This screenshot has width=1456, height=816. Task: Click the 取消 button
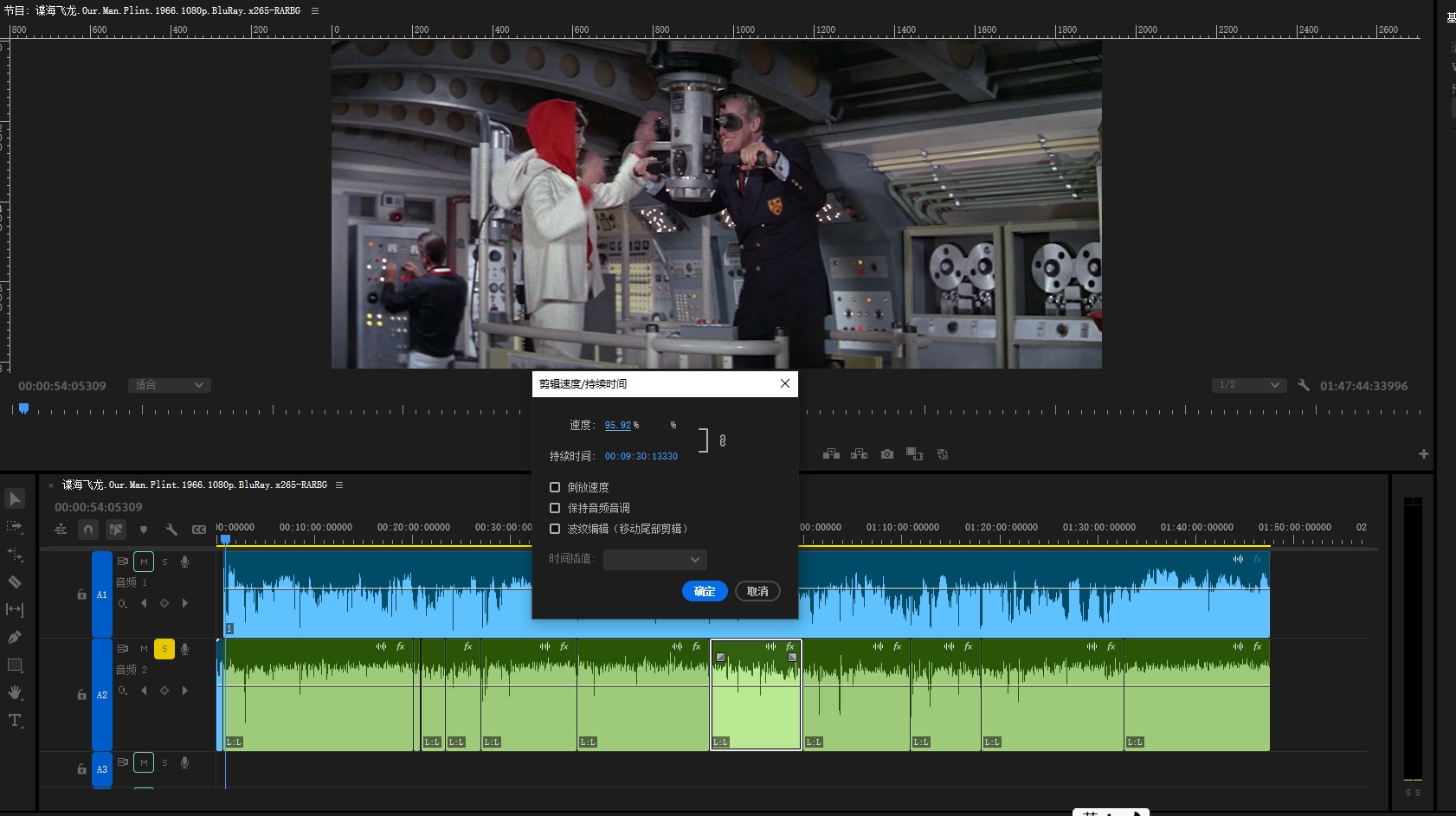[x=757, y=591]
